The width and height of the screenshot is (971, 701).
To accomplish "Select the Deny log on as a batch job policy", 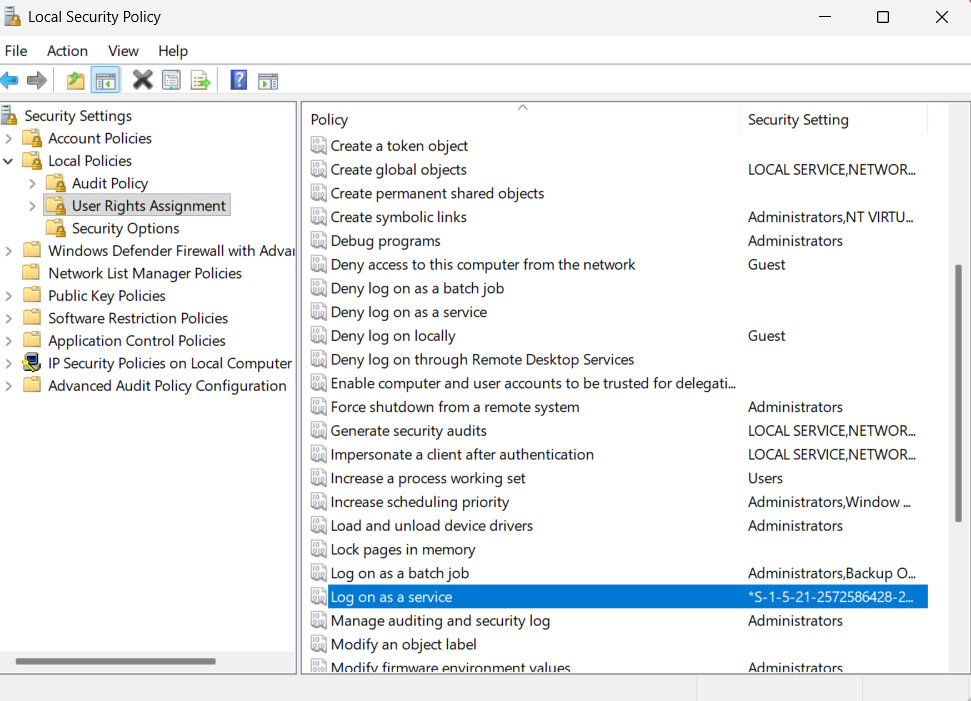I will click(x=417, y=289).
